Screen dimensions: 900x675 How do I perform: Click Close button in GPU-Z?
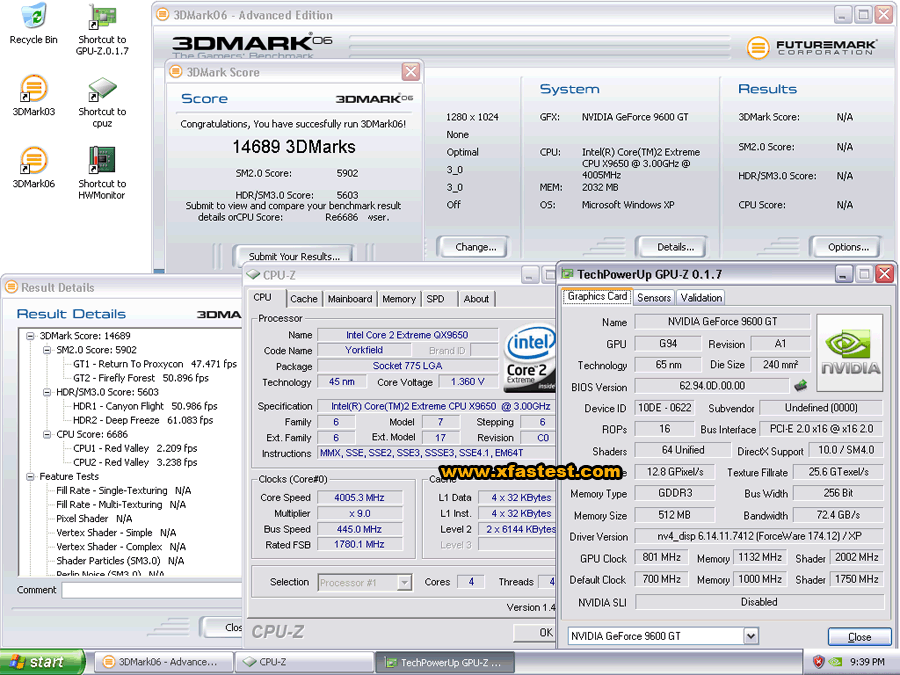(859, 637)
